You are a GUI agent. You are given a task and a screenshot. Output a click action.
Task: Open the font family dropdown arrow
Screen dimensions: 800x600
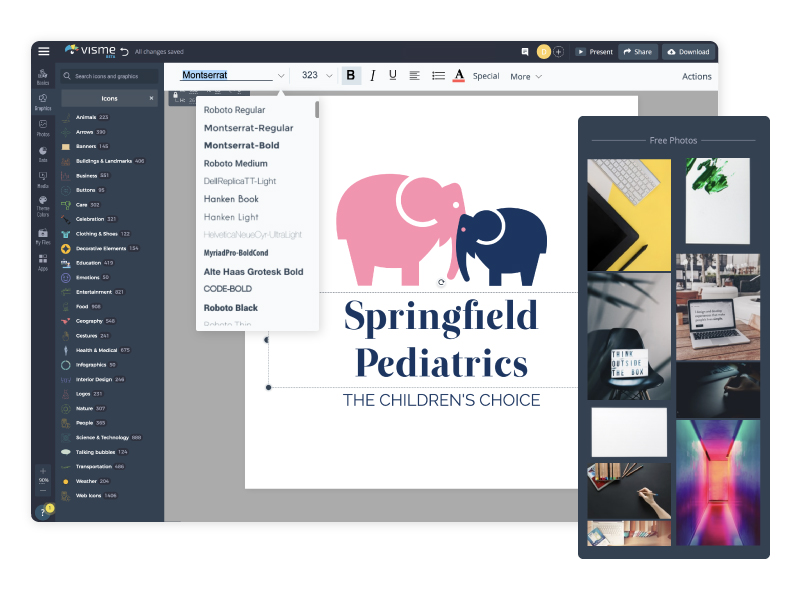coord(281,76)
